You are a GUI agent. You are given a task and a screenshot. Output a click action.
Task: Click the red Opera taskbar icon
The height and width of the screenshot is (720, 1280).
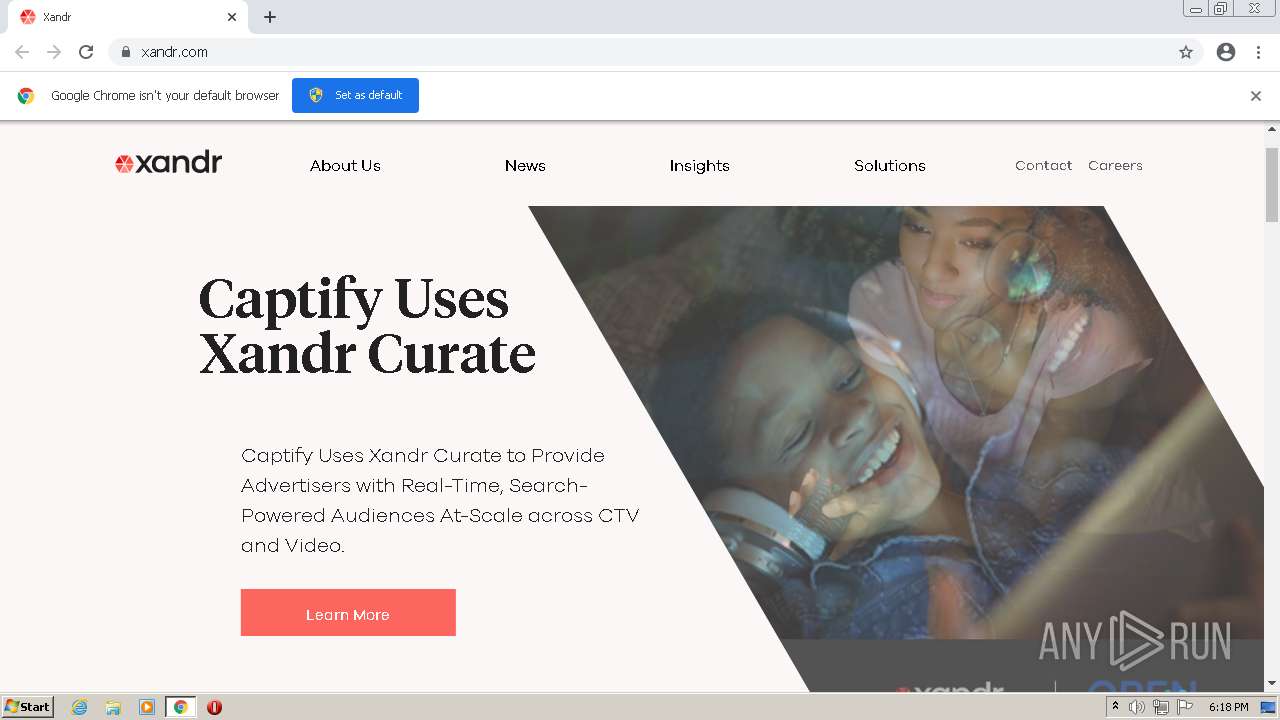coord(214,707)
